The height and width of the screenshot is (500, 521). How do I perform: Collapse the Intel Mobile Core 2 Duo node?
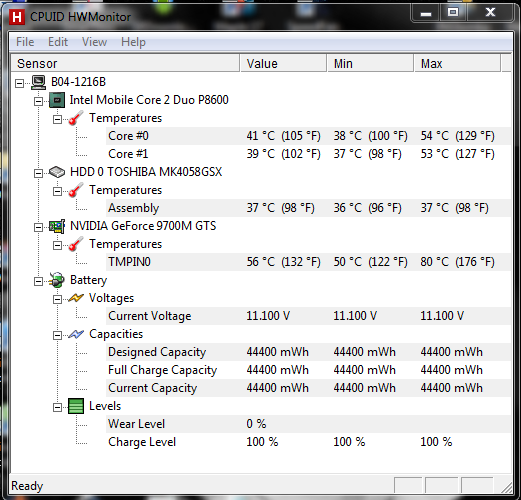(x=39, y=101)
